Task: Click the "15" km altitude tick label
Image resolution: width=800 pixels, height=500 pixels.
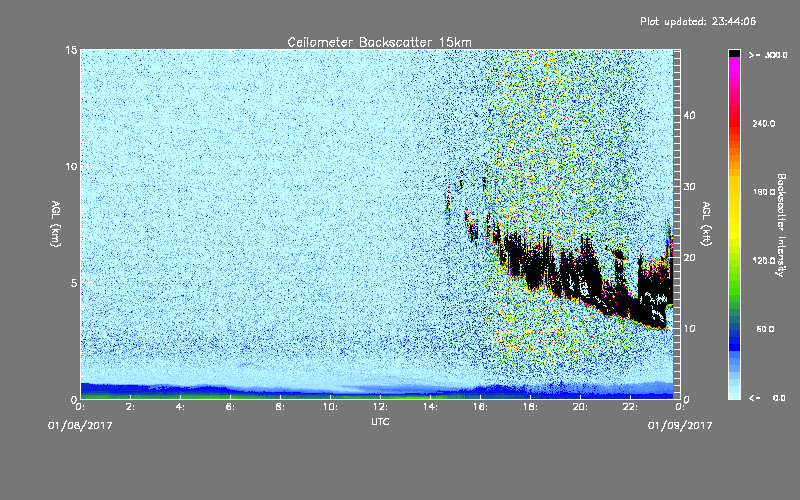Action: (x=71, y=50)
